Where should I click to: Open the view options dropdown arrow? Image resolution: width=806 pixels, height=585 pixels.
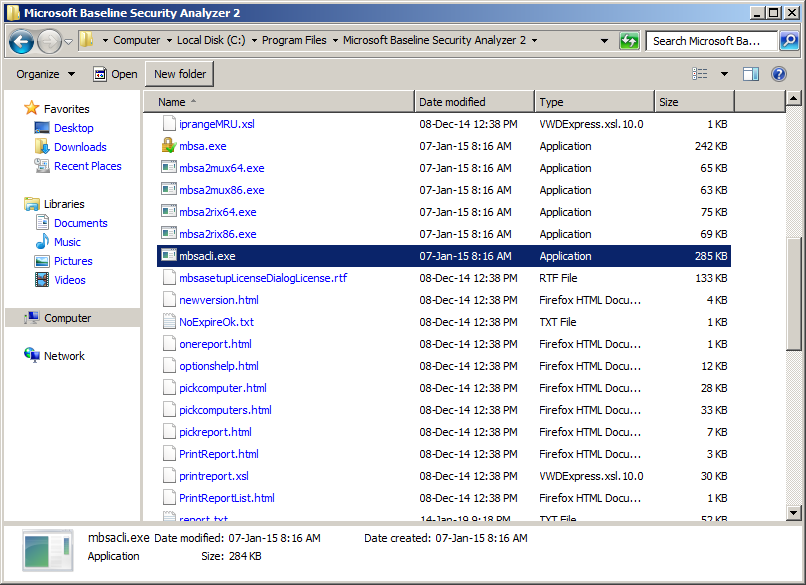click(724, 74)
